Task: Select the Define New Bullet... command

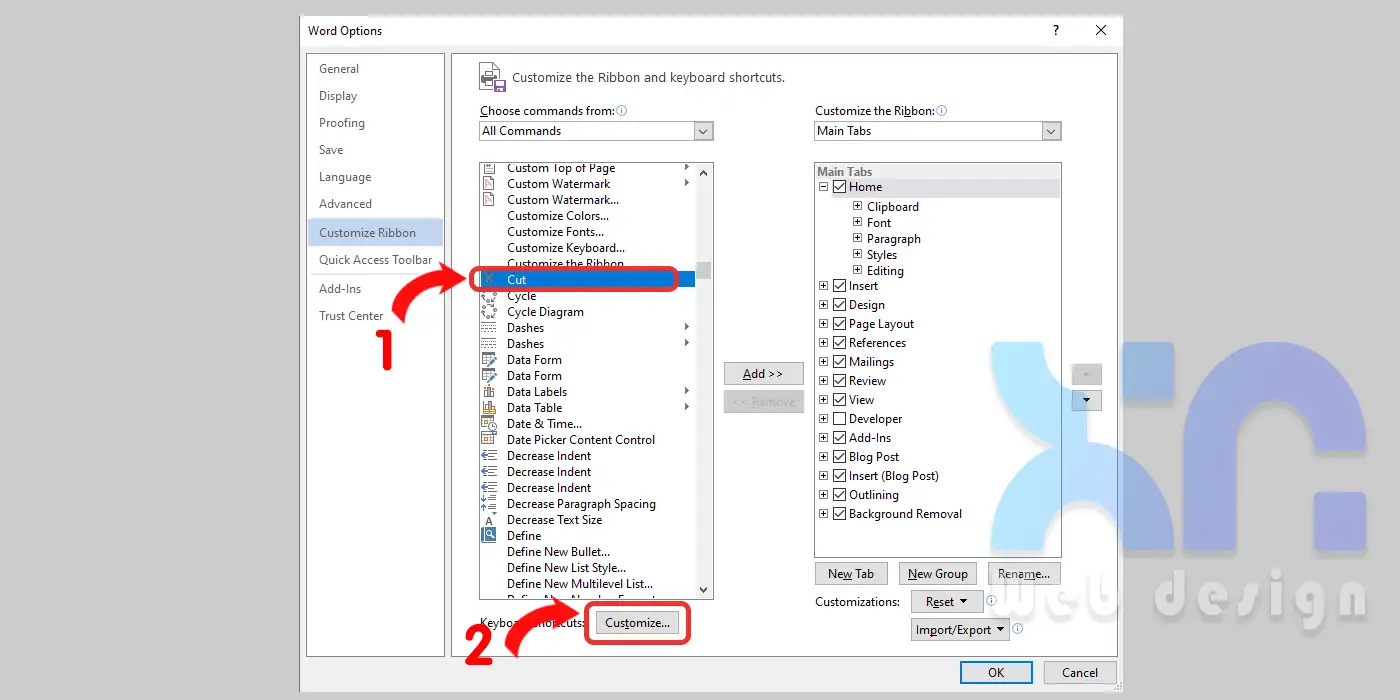Action: [x=558, y=552]
